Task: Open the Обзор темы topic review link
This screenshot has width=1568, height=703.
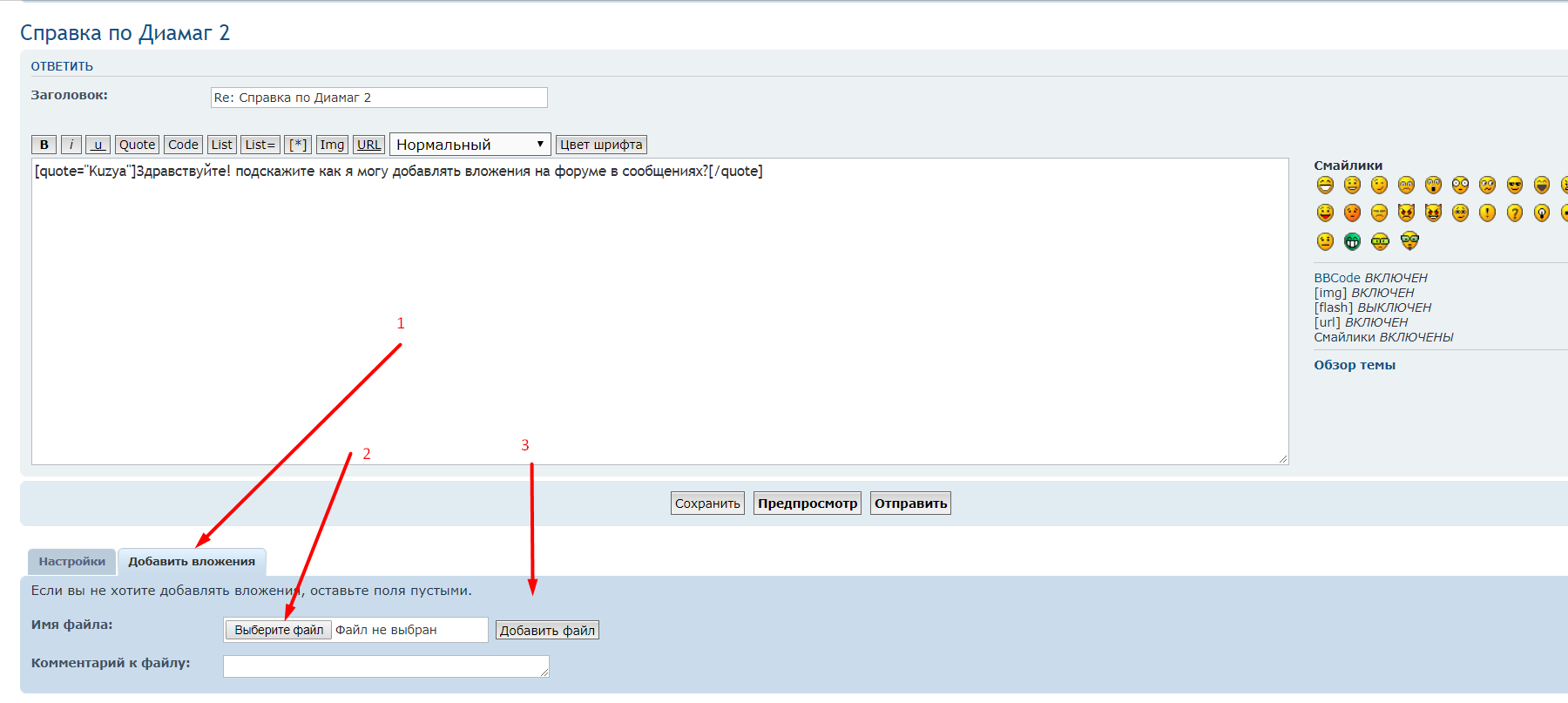Action: [1355, 365]
